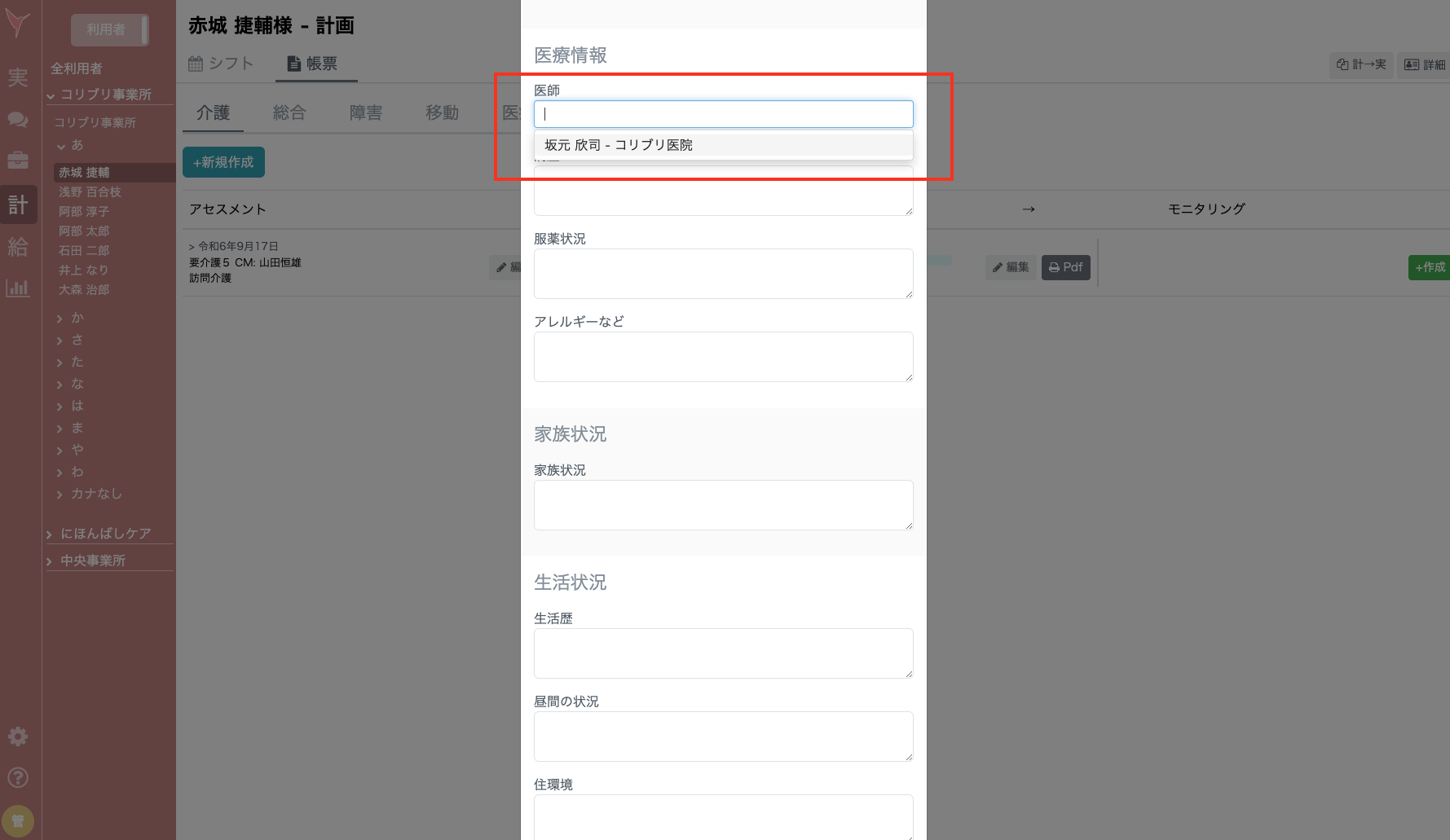This screenshot has width=1450, height=840.
Task: Select the briefcase (staff) sidebar icon
Action: tap(18, 161)
